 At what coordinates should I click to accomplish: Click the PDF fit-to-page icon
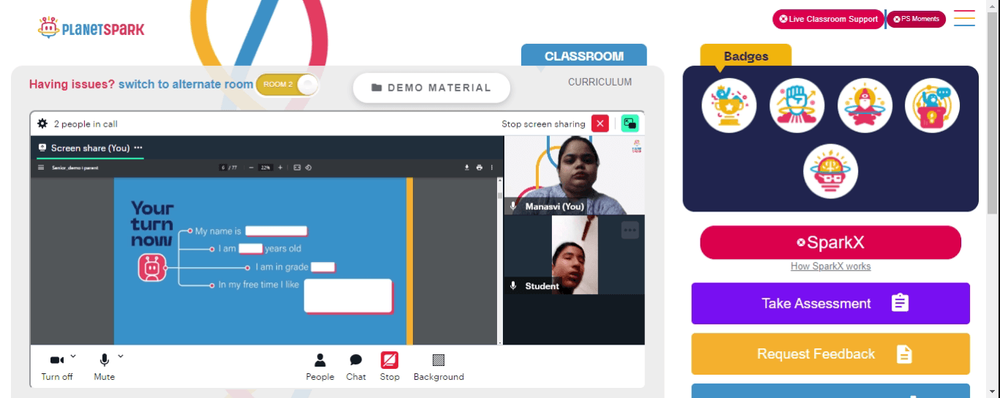[x=297, y=168]
